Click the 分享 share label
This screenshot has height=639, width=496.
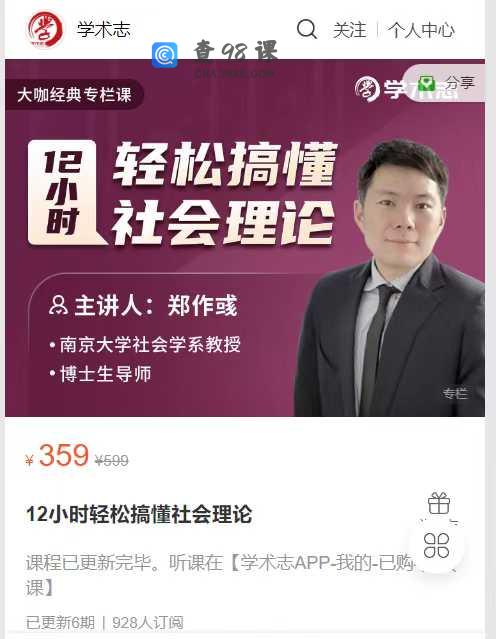[x=459, y=83]
